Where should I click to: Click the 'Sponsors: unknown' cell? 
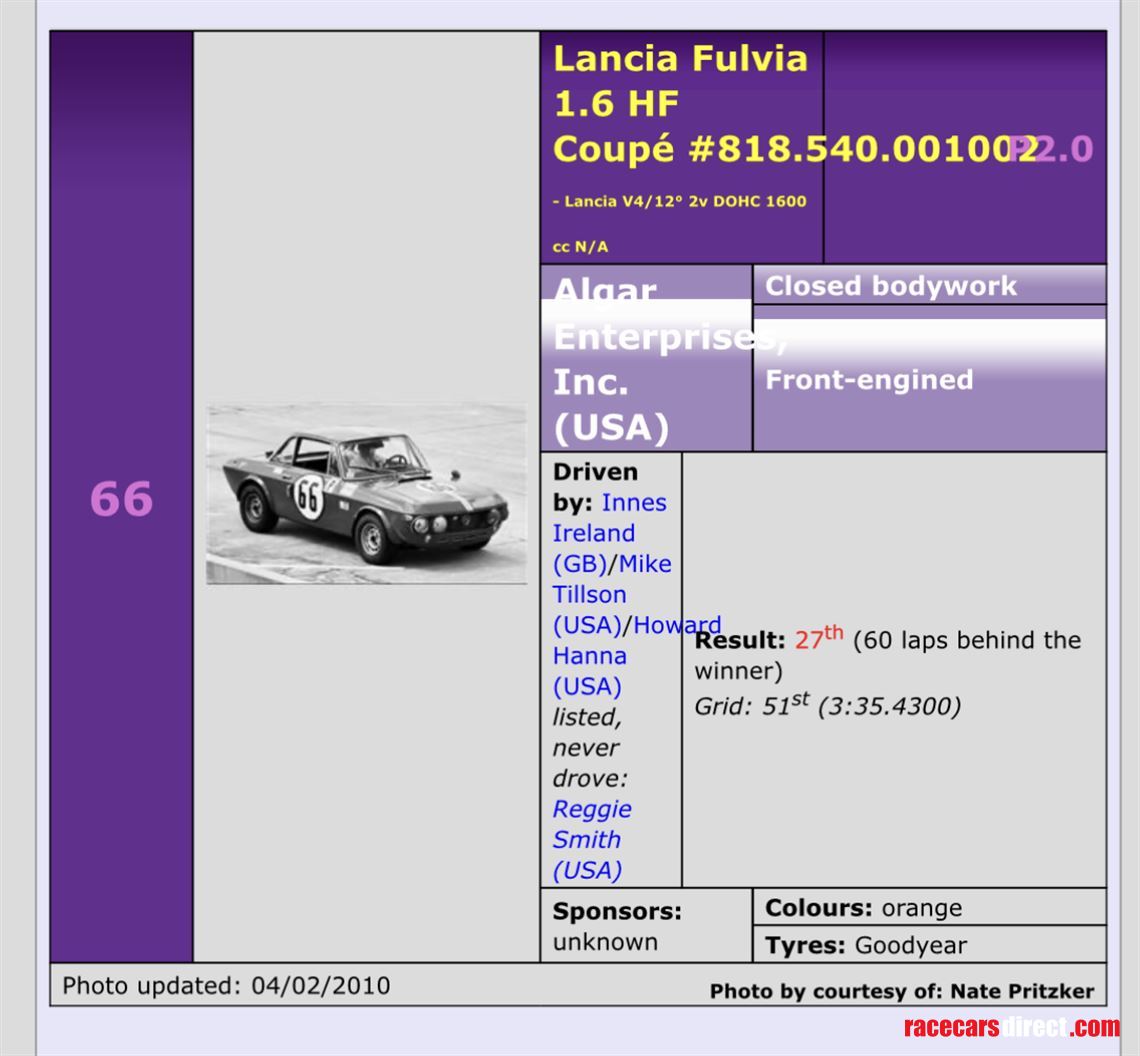click(x=646, y=925)
